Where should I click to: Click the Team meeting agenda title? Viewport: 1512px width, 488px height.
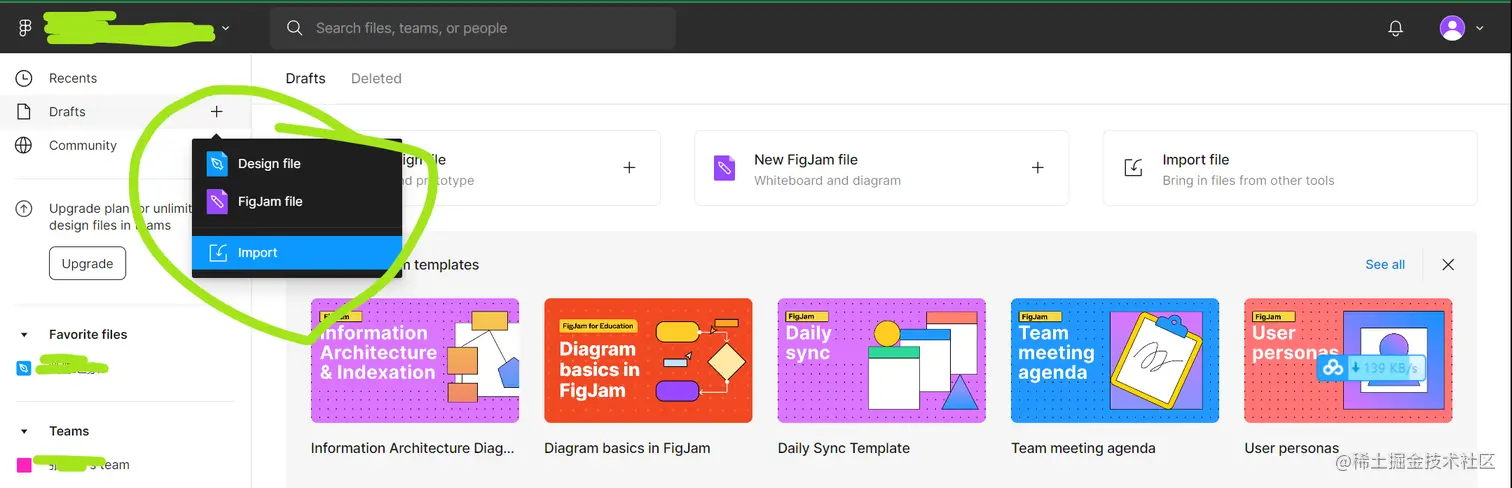pos(1083,448)
